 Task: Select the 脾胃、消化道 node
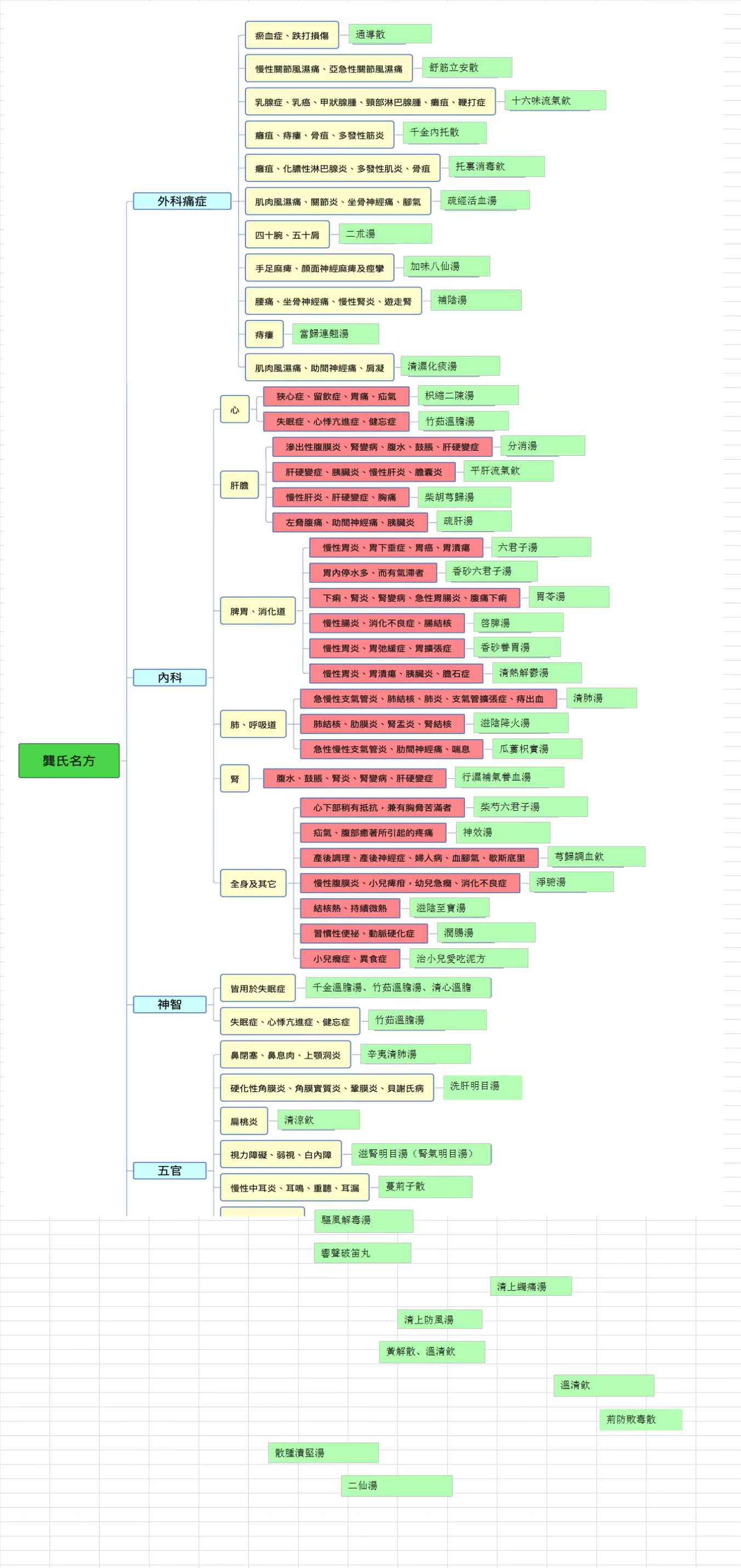tap(258, 611)
